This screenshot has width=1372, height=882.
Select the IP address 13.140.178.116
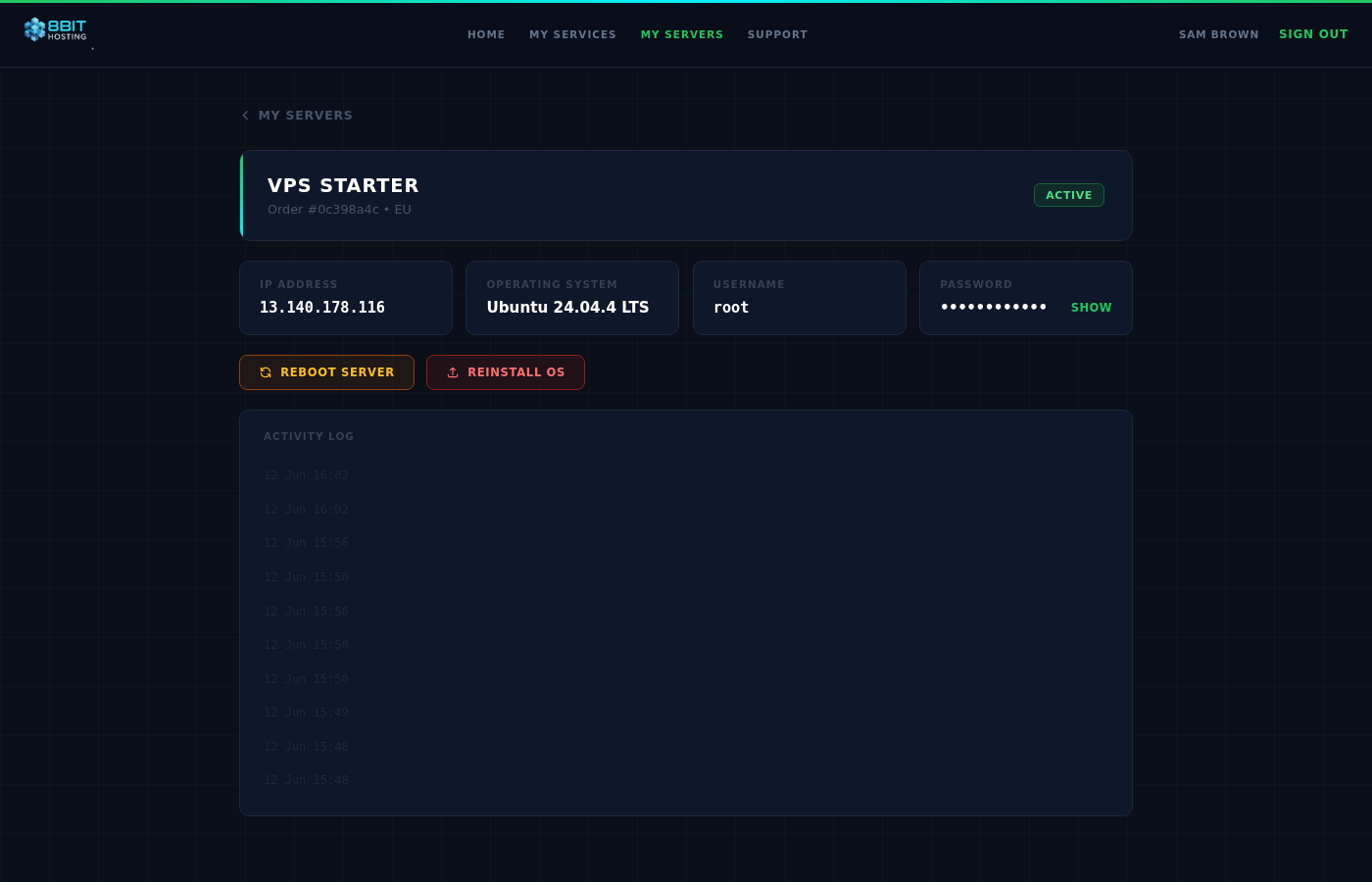pyautogui.click(x=322, y=308)
